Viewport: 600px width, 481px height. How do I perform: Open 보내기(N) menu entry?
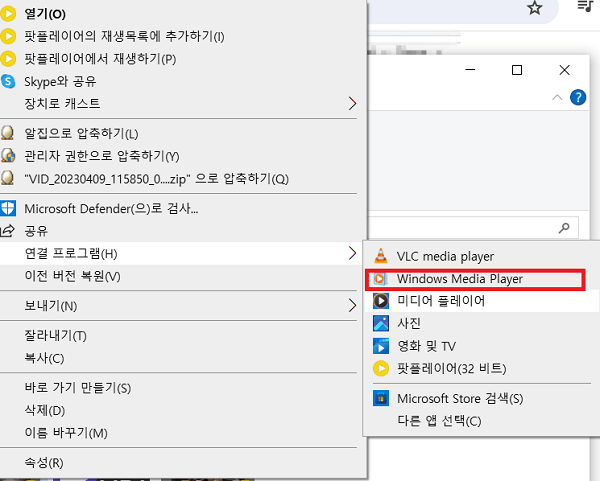[x=51, y=306]
